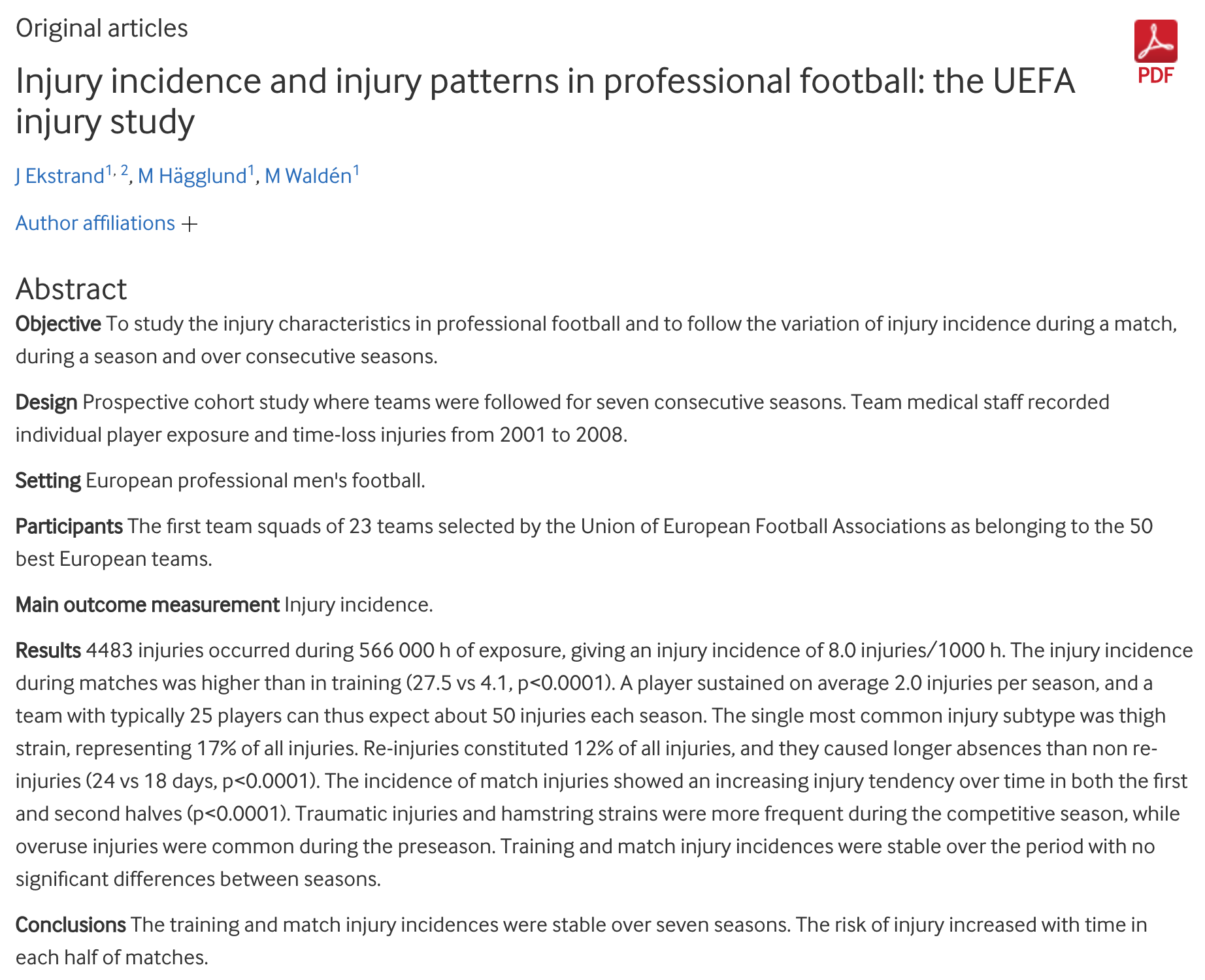Click the bold Setting label
Viewport: 1205px width, 980px height.
click(48, 481)
